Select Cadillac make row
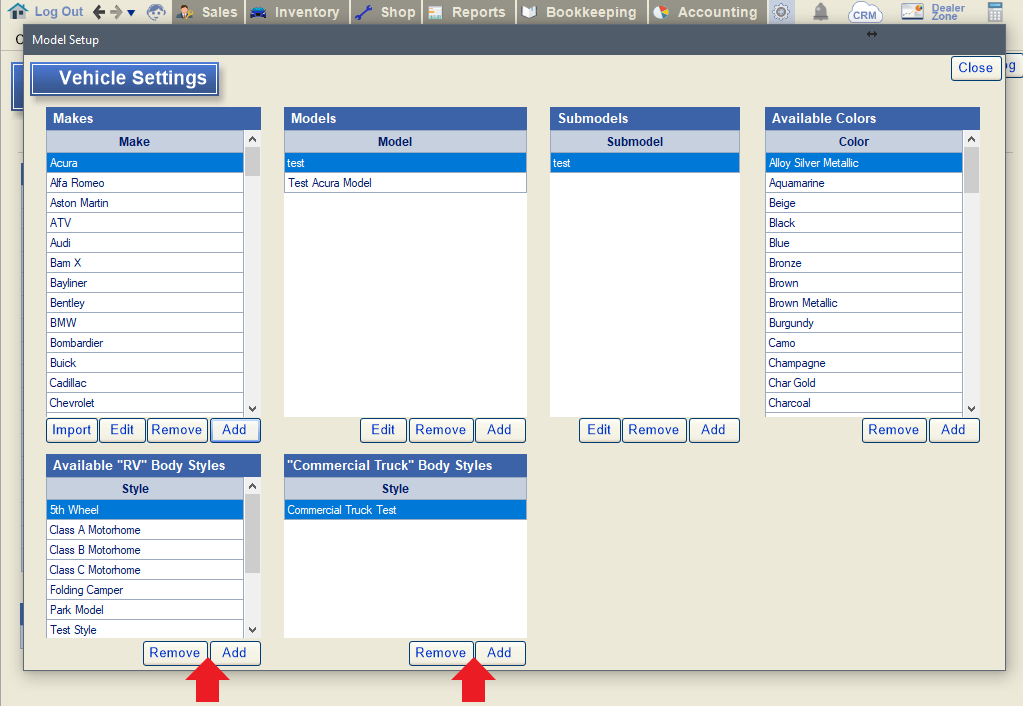 click(145, 383)
